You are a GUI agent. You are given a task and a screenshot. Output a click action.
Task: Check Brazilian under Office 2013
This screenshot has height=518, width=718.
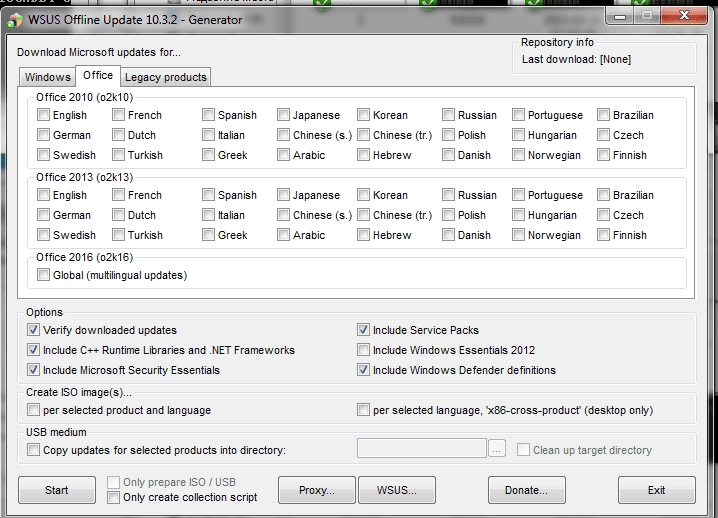point(604,195)
